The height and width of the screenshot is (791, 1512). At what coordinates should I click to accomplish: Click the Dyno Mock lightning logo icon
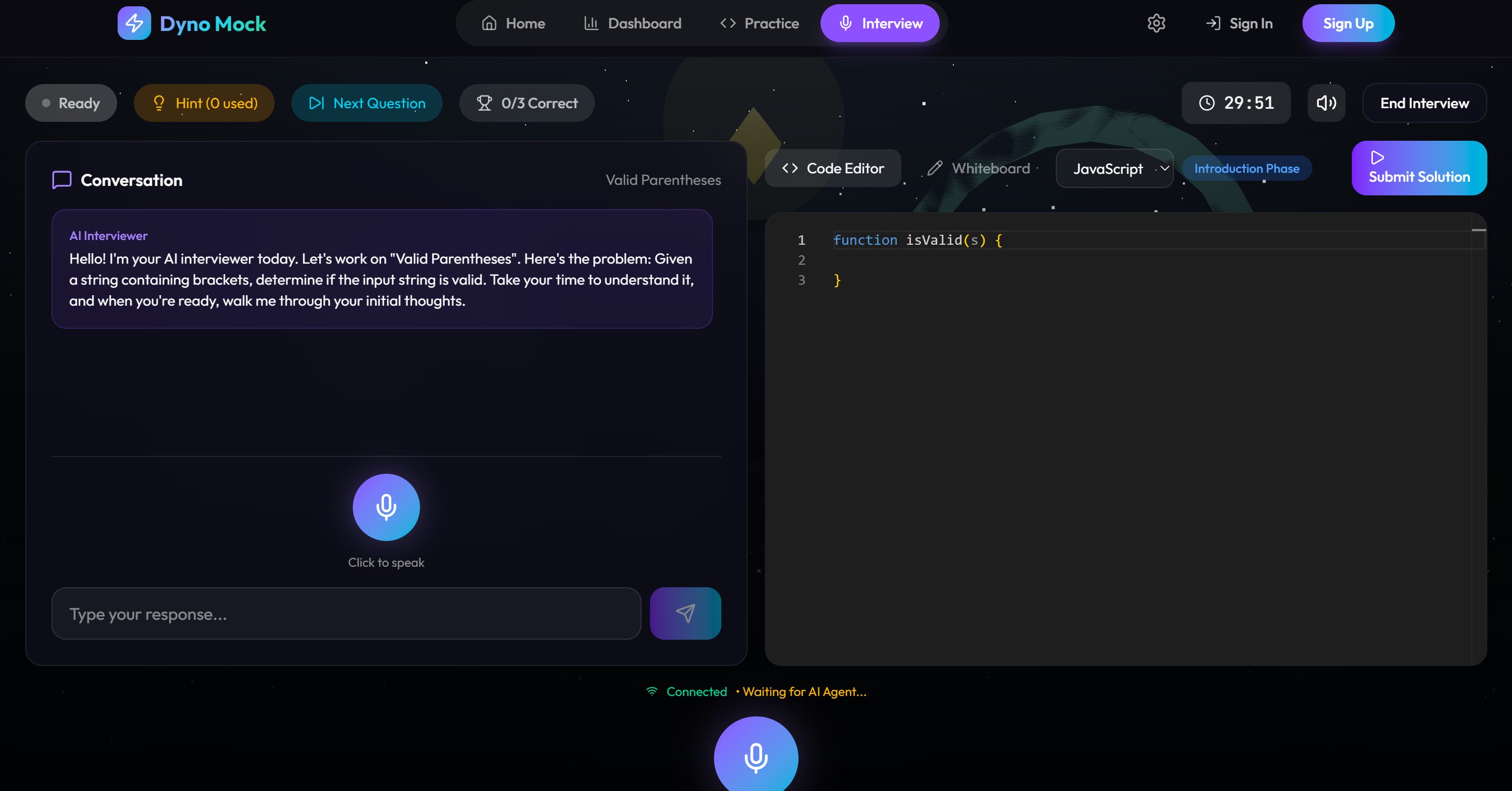click(134, 24)
